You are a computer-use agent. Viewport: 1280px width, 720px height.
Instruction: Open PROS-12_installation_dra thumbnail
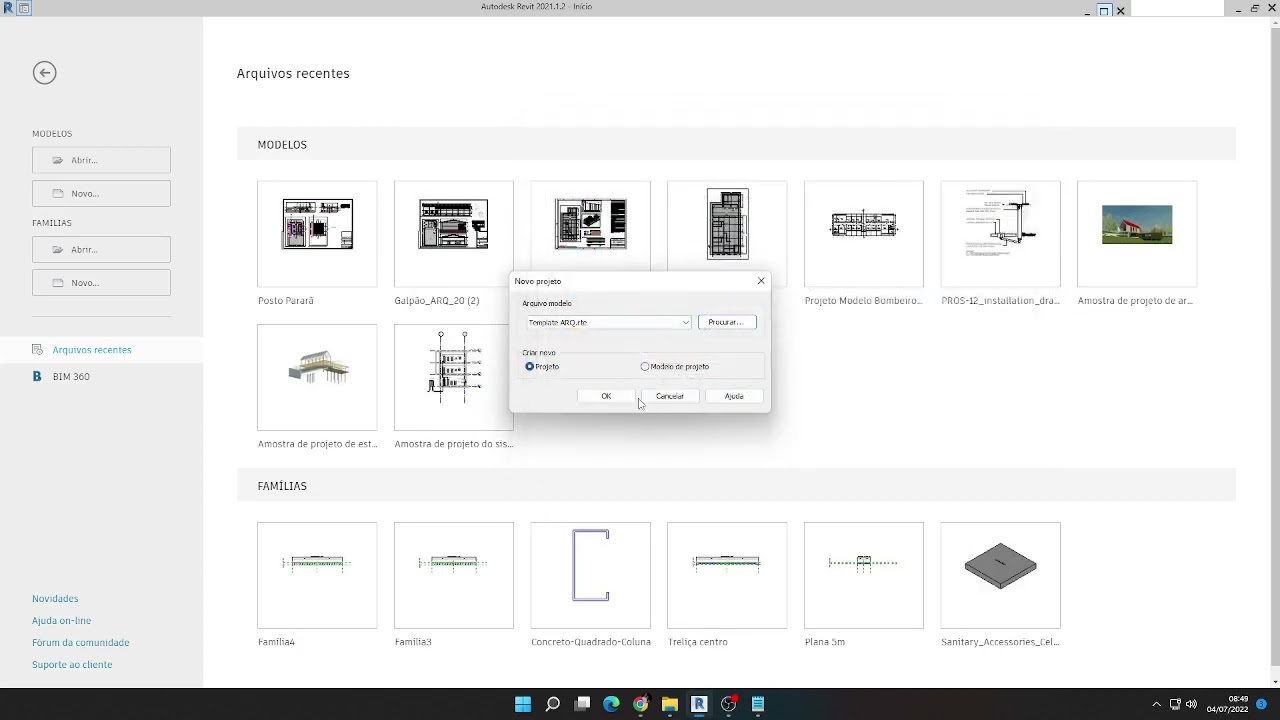coord(1001,234)
